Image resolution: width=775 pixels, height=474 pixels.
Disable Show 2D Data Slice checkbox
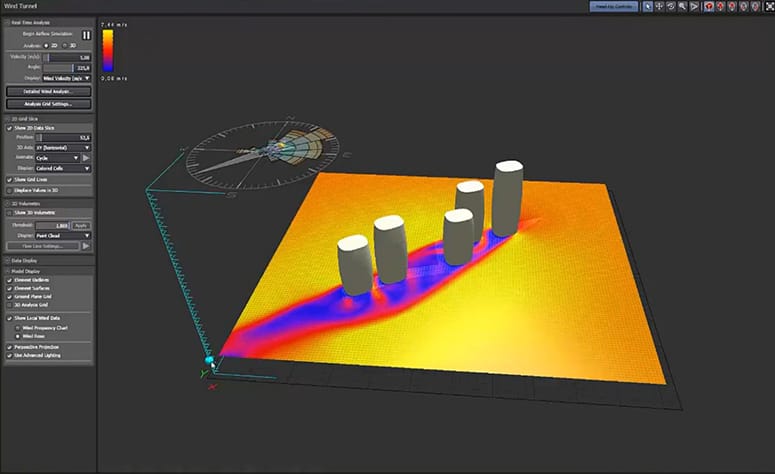click(9, 128)
